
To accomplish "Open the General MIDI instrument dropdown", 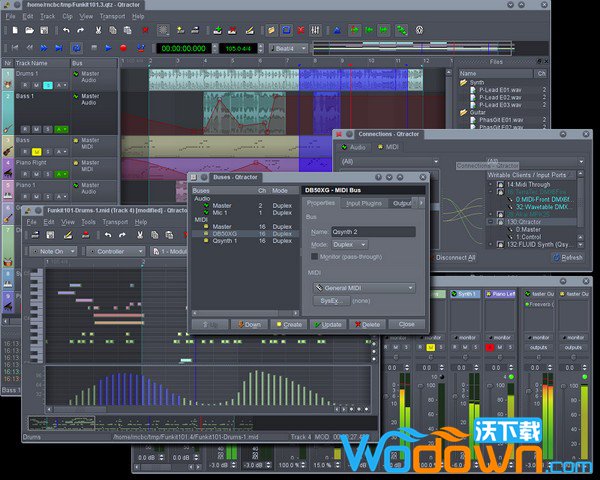I will [x=363, y=288].
